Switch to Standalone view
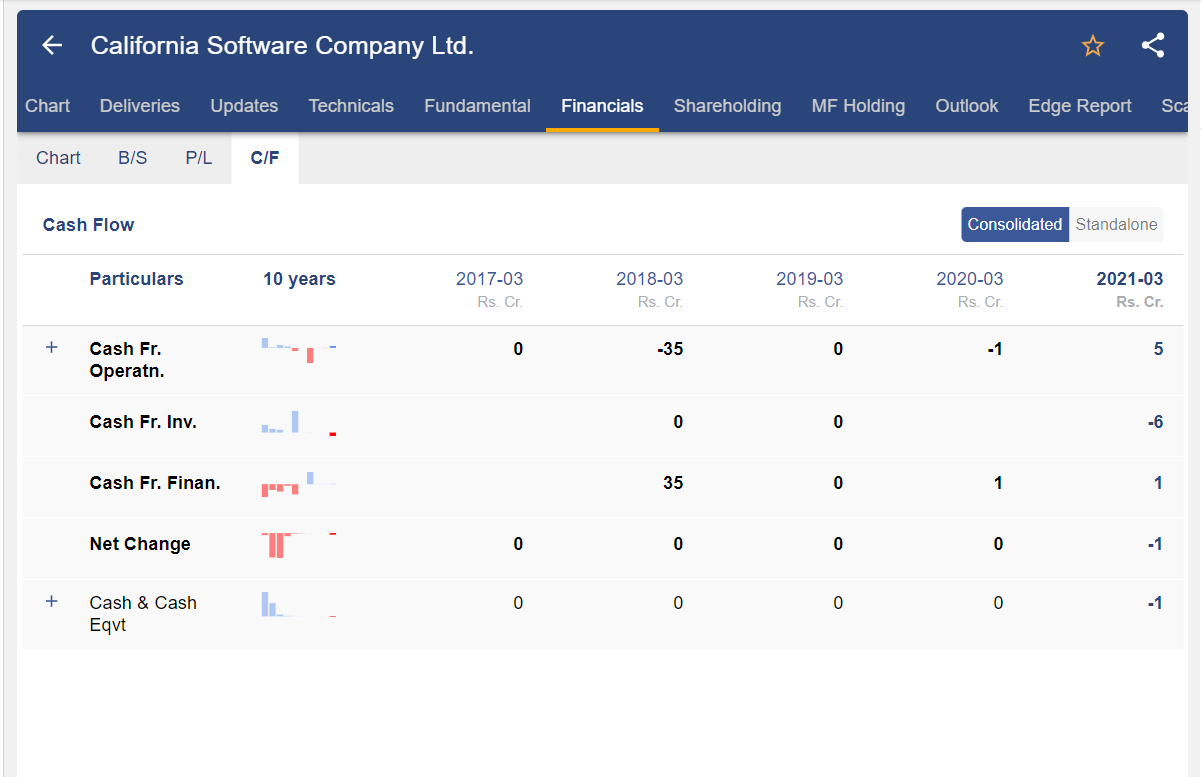 pyautogui.click(x=1116, y=225)
